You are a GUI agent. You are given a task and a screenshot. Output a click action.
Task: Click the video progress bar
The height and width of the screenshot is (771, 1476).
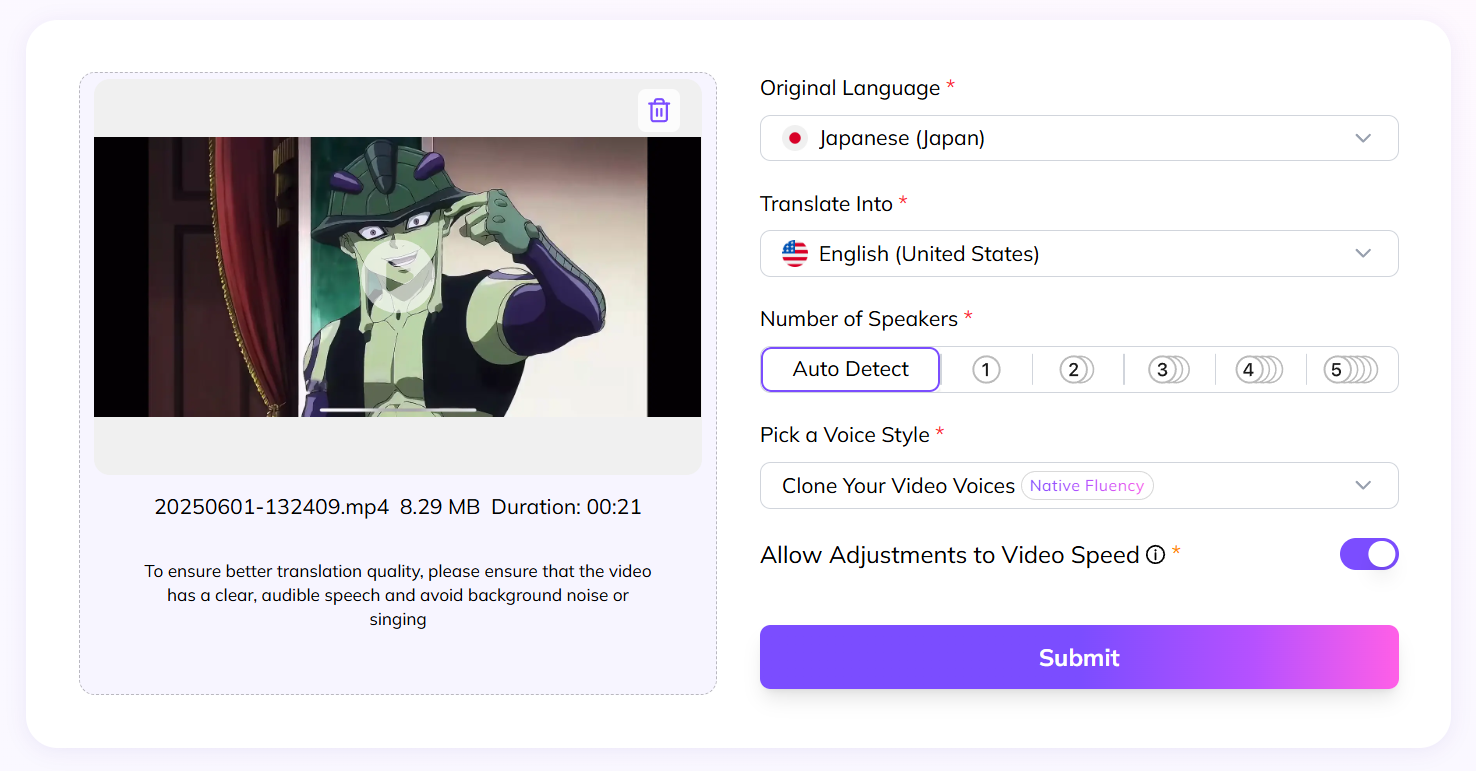[398, 409]
